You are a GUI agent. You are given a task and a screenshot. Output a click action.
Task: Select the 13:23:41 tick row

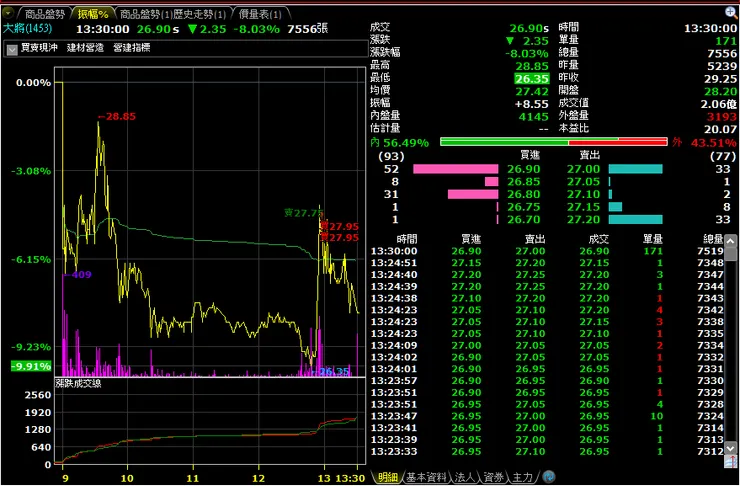[547, 428]
